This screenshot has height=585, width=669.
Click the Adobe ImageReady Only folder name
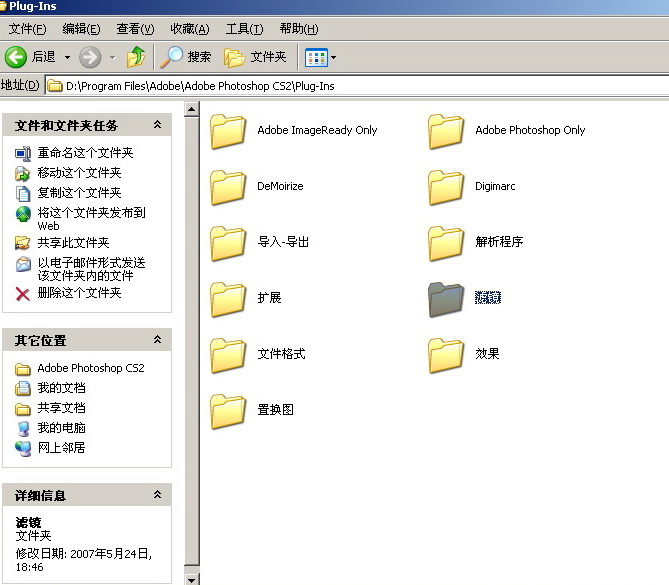(317, 130)
